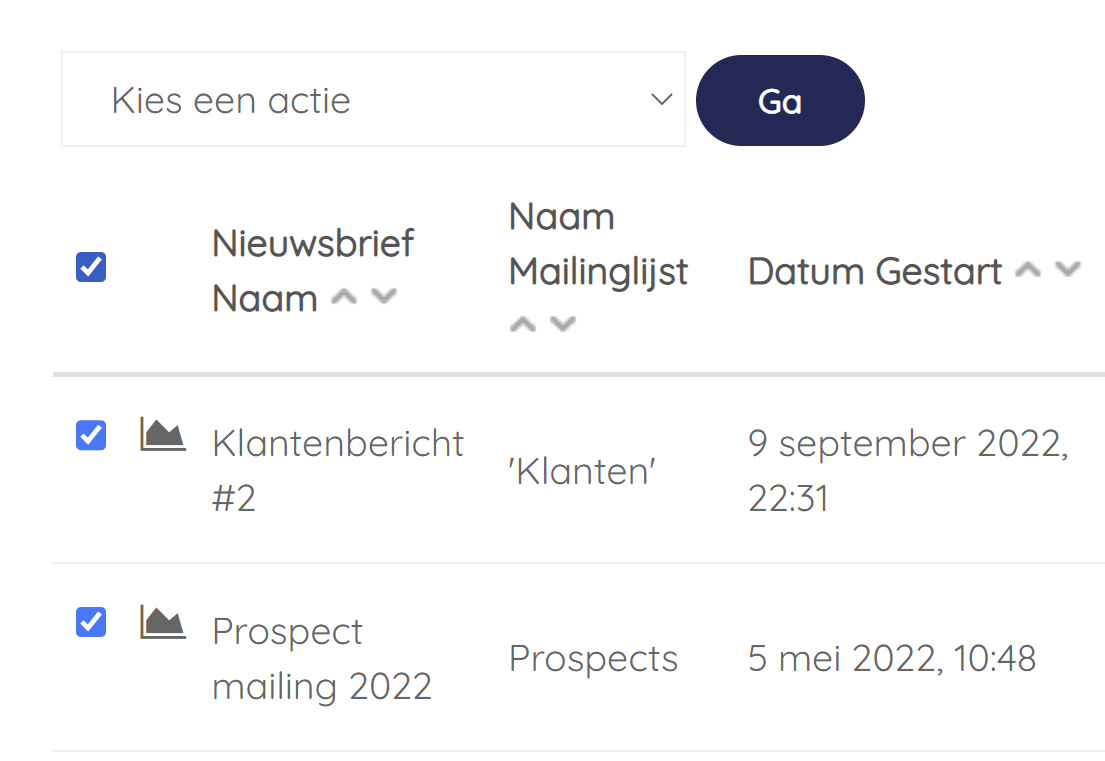
Task: Sort Nieuwsbrief Naam descending with down arrow
Action: (x=384, y=297)
